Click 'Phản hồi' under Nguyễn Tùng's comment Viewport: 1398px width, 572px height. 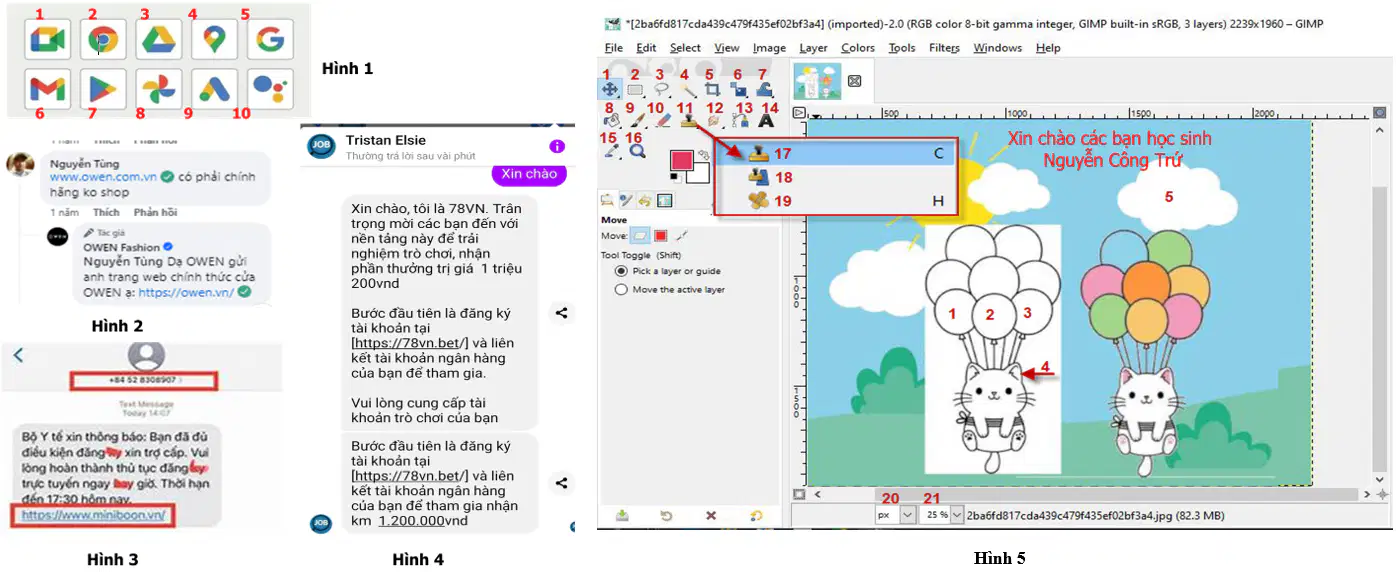point(155,212)
